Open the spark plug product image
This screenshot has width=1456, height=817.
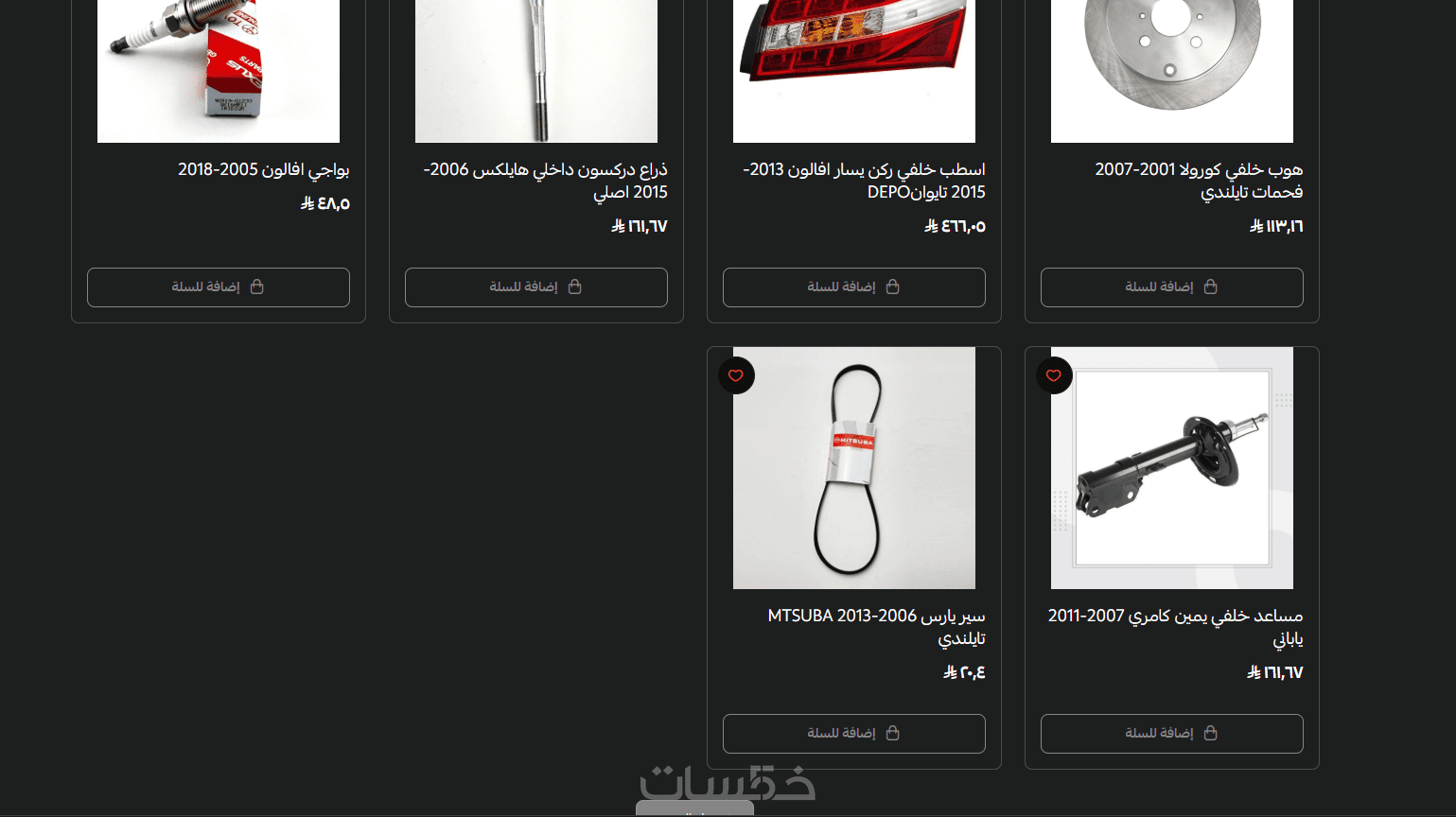(x=219, y=71)
